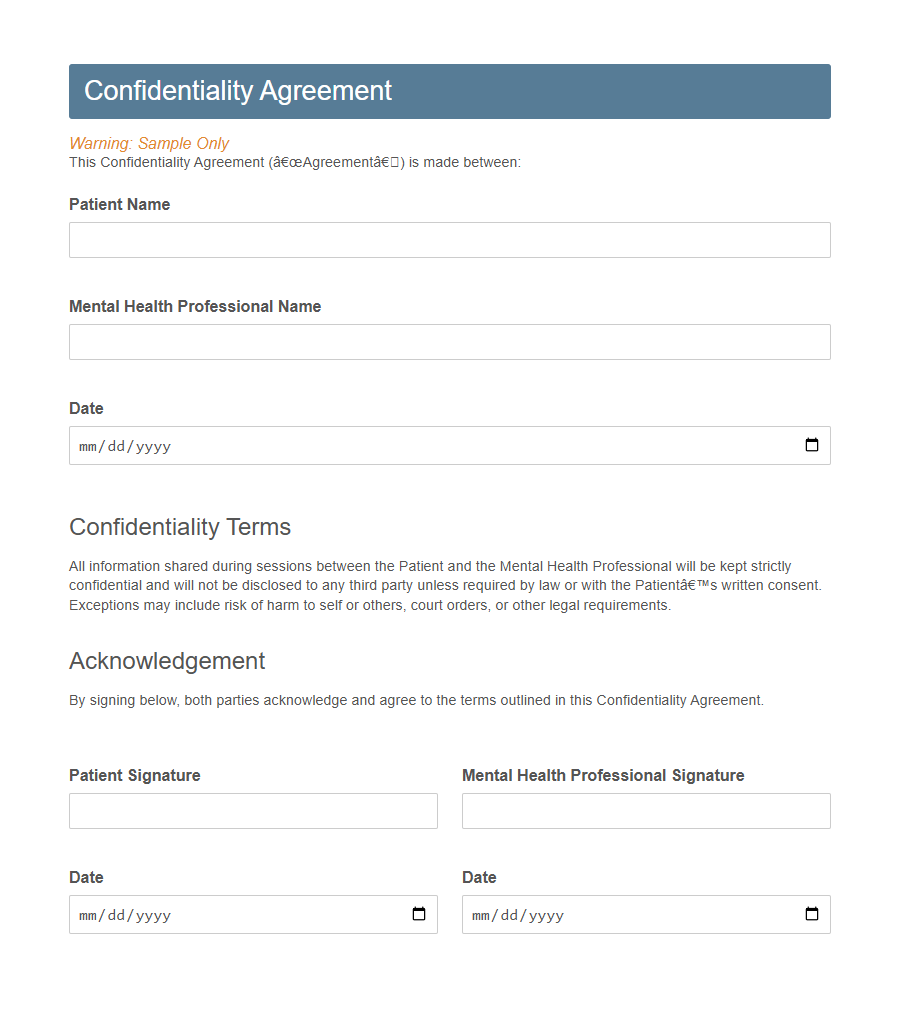The width and height of the screenshot is (900, 1014).
Task: Click the Mental Health Professional Name input field
Action: click(x=448, y=342)
